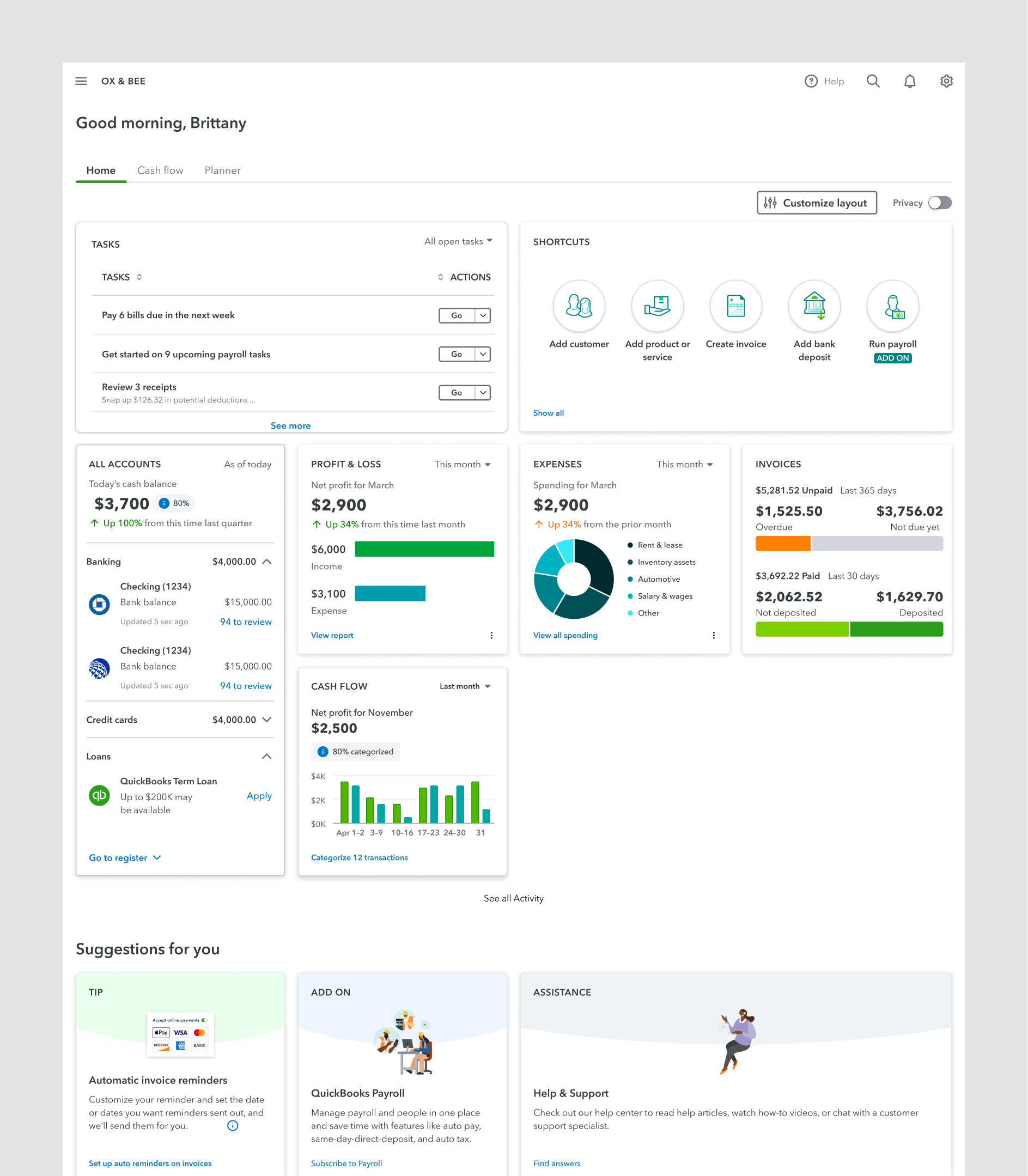The height and width of the screenshot is (1176, 1028).
Task: Open notifications bell
Action: click(x=910, y=81)
